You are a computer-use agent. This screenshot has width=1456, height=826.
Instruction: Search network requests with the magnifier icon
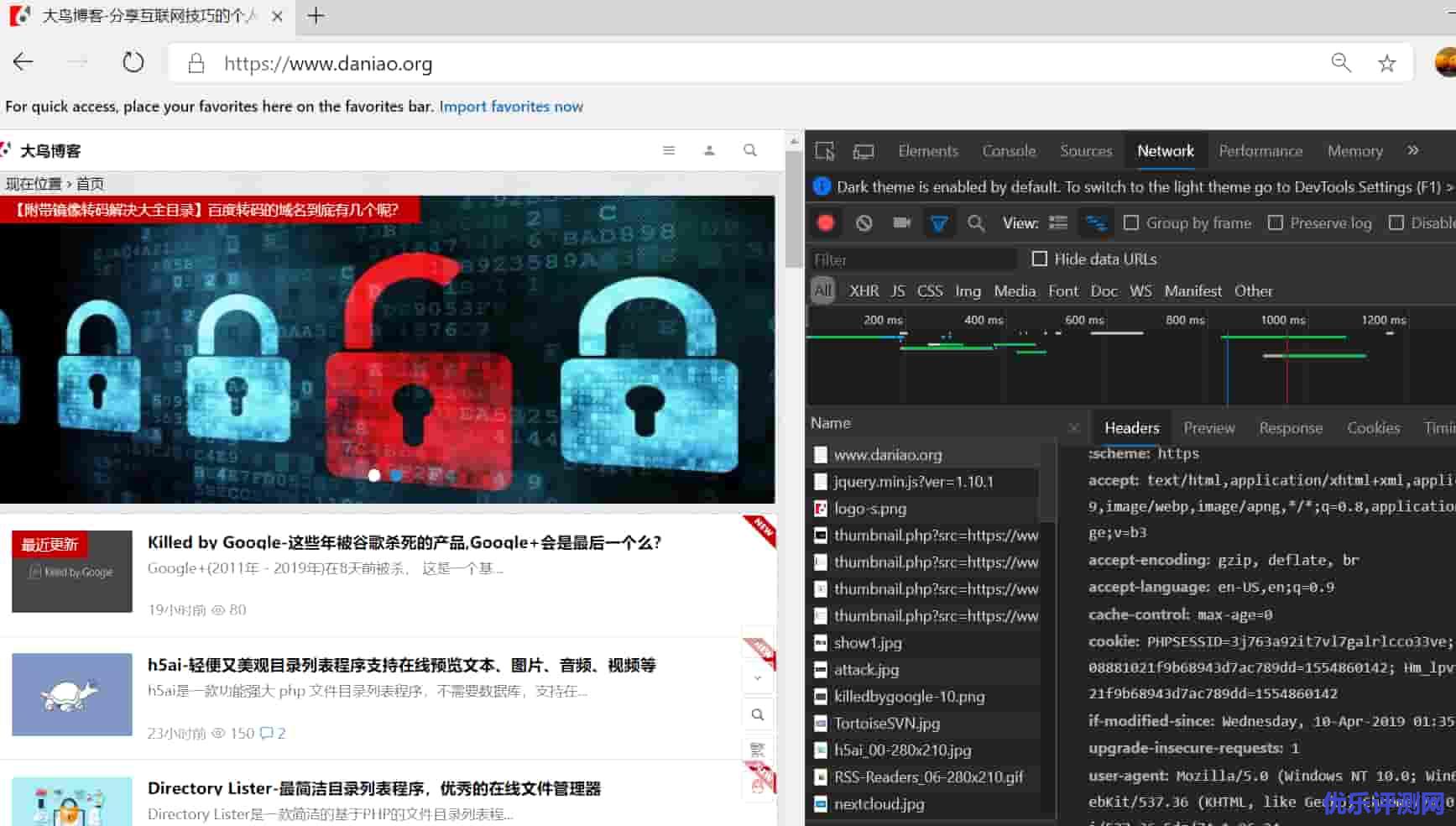[x=976, y=222]
